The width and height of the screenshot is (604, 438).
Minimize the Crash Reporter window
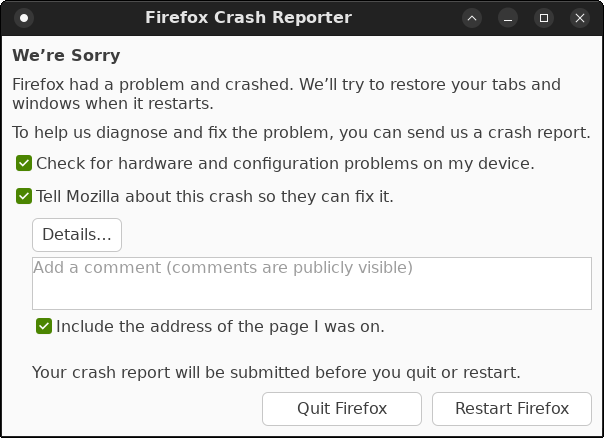coord(508,18)
